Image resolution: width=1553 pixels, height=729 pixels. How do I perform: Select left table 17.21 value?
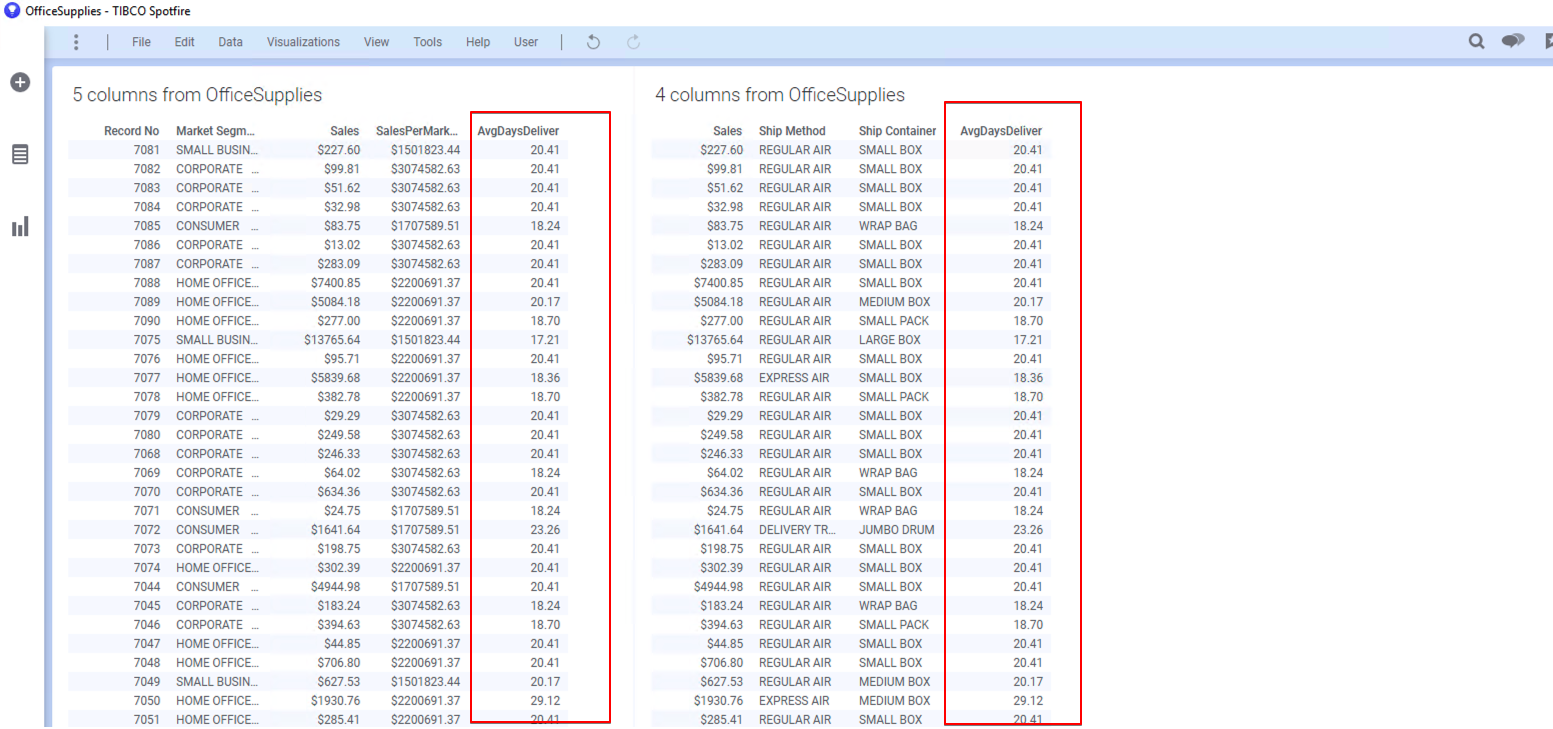pos(545,340)
